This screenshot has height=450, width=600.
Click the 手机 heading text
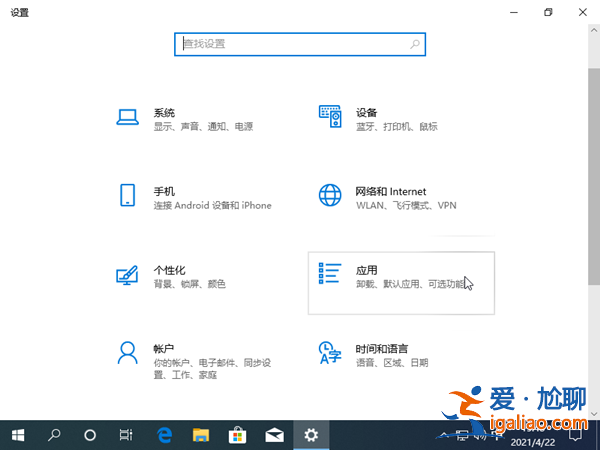tap(164, 191)
